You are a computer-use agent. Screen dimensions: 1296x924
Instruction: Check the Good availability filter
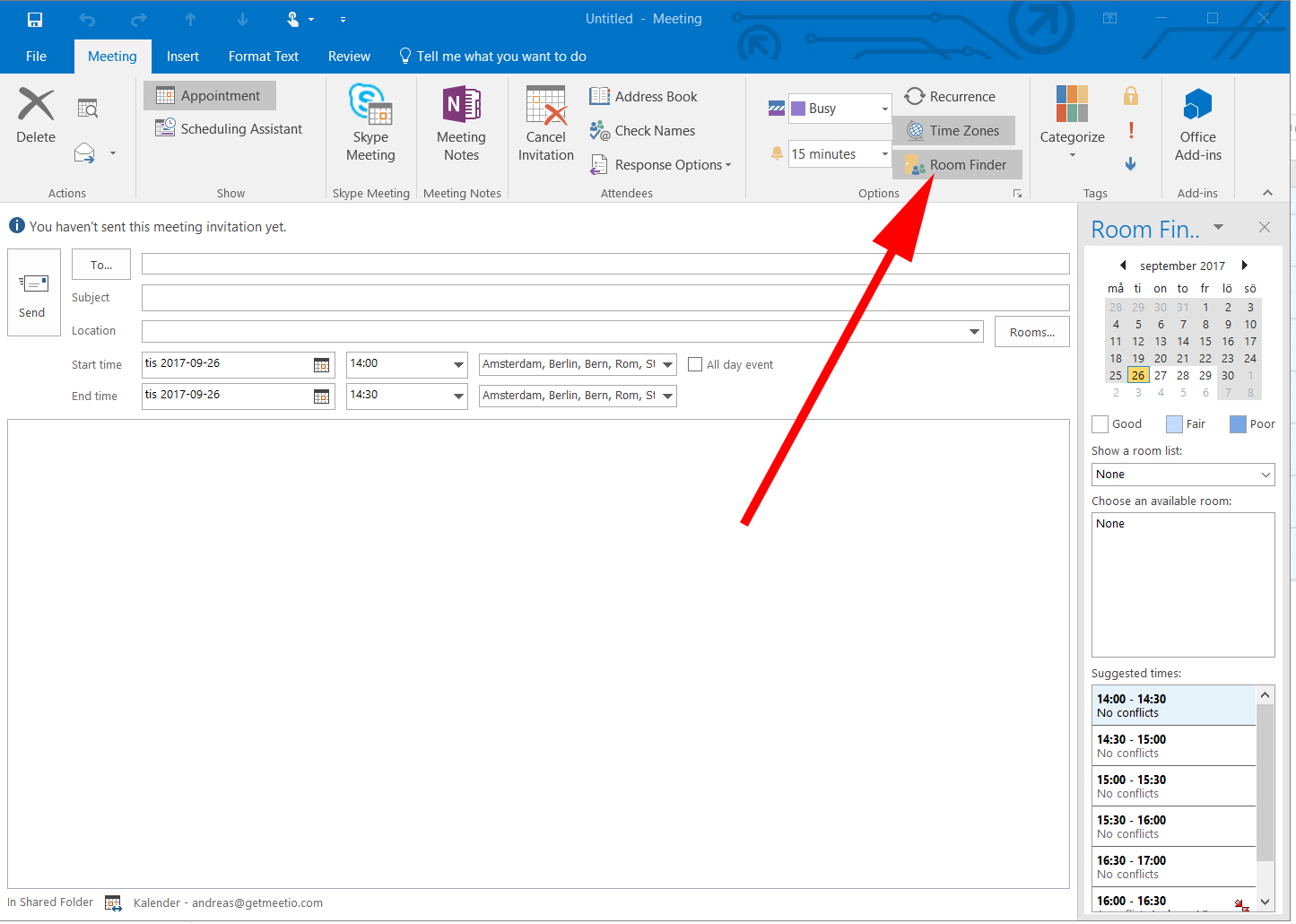click(1100, 423)
